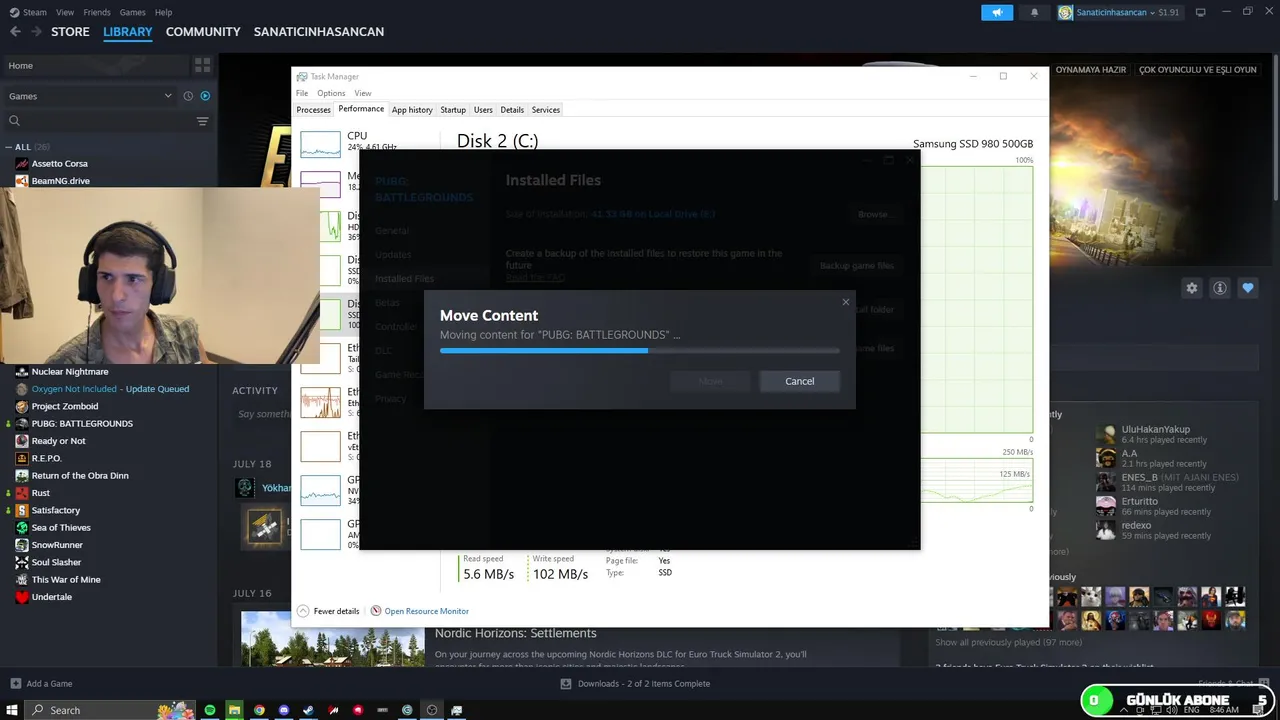
Task: Open Discord from the taskbar
Action: coord(284,710)
